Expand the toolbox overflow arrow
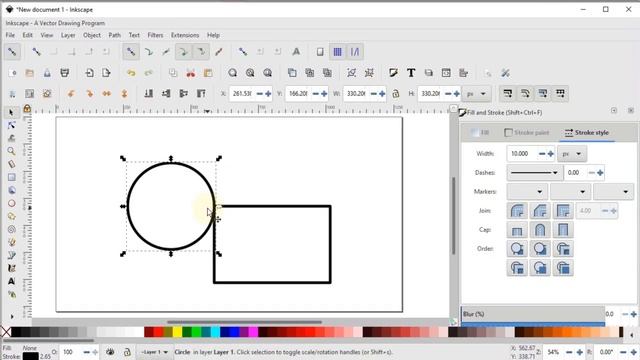This screenshot has height=360, width=640. pos(11,316)
